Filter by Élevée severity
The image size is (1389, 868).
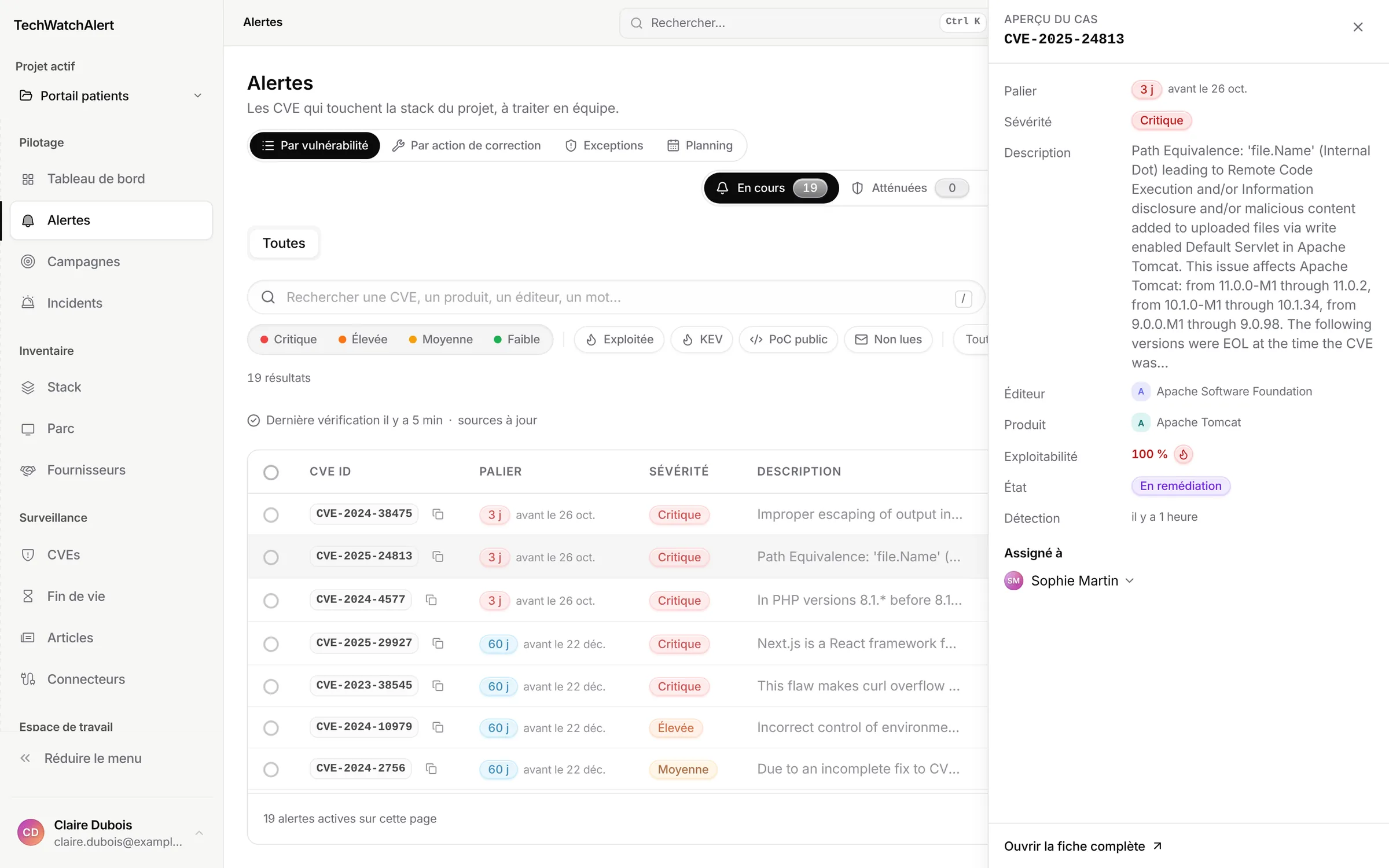pyautogui.click(x=363, y=339)
